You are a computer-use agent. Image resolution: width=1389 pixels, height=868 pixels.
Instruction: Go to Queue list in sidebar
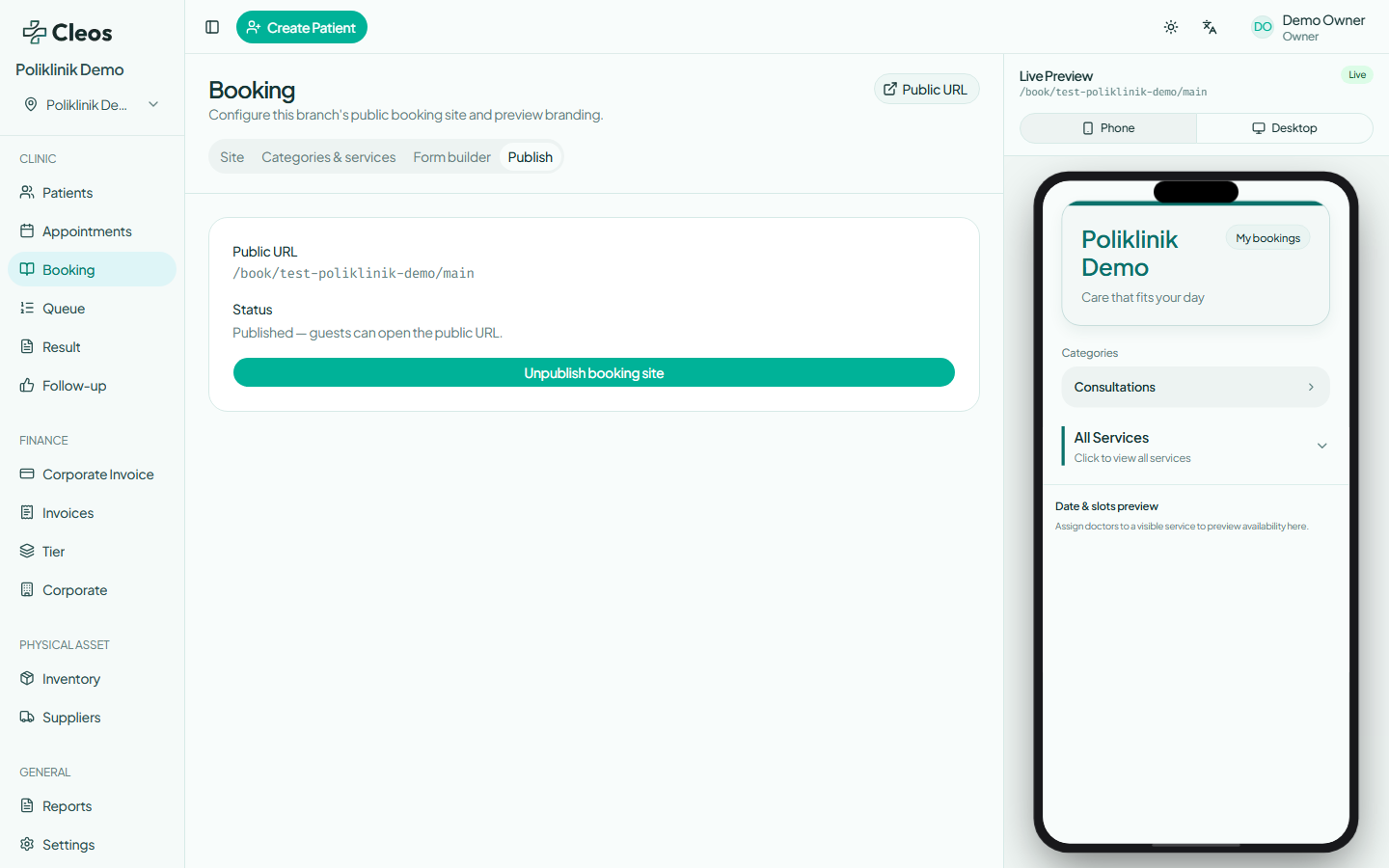tap(92, 309)
